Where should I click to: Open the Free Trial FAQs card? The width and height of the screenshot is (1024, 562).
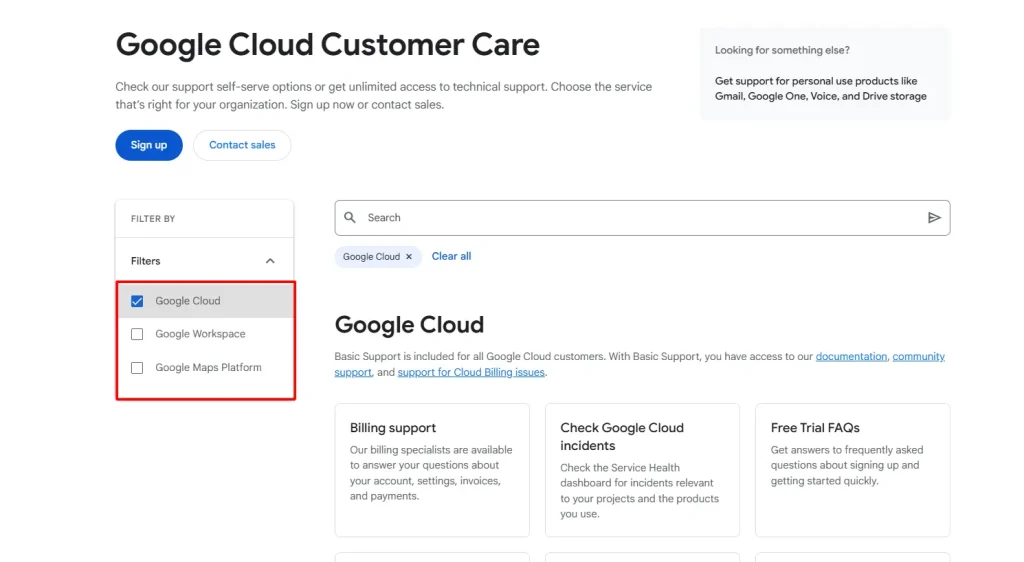coord(853,470)
